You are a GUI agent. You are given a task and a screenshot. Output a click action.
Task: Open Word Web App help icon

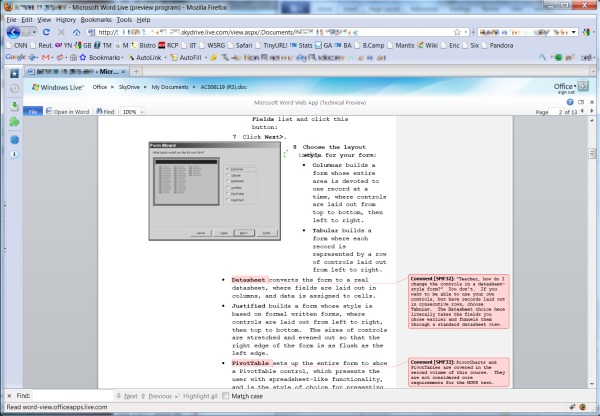pyautogui.click(x=570, y=102)
